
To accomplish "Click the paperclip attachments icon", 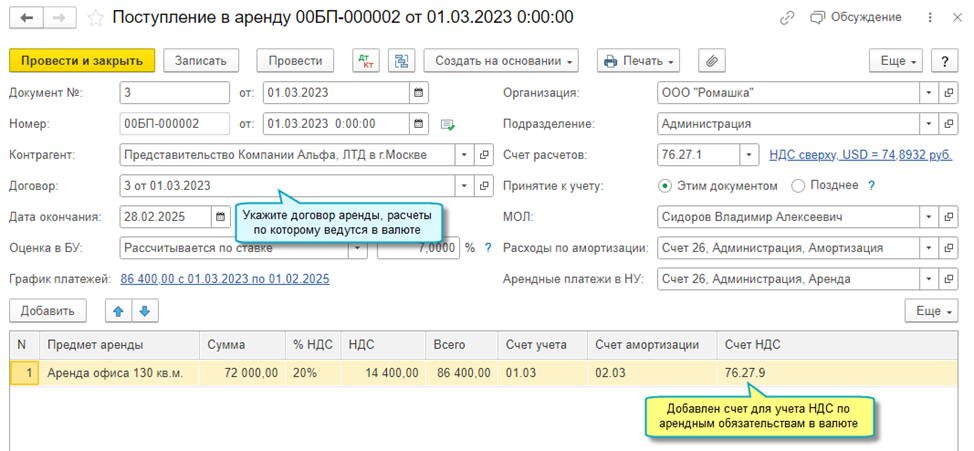I will [712, 61].
